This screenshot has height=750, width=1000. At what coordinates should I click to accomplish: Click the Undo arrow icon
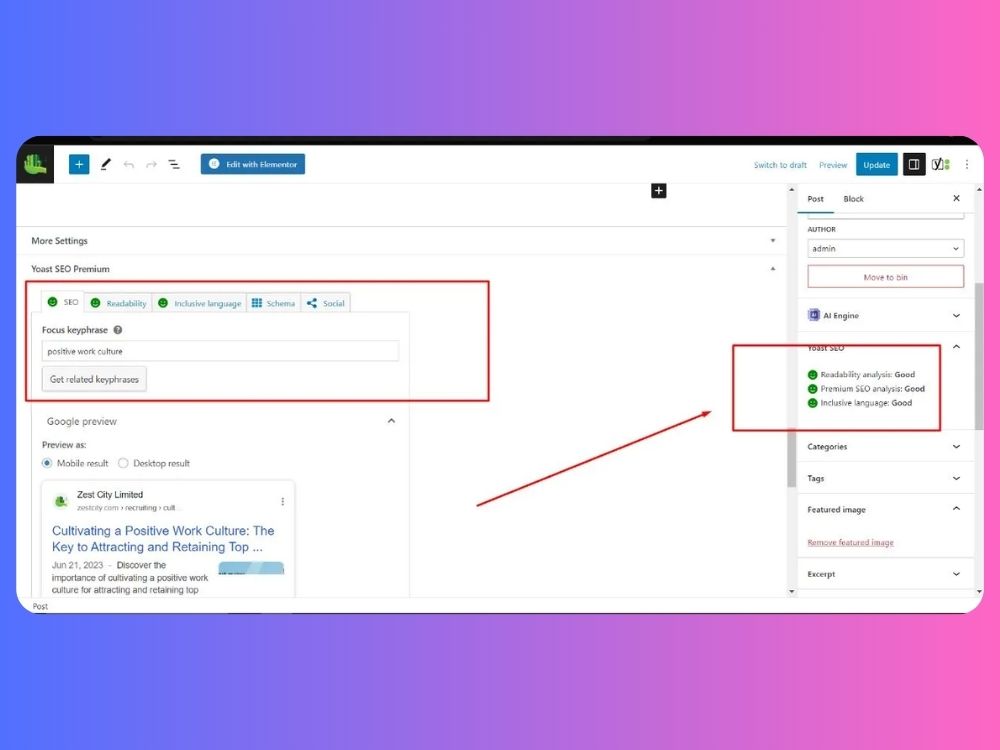pos(129,165)
